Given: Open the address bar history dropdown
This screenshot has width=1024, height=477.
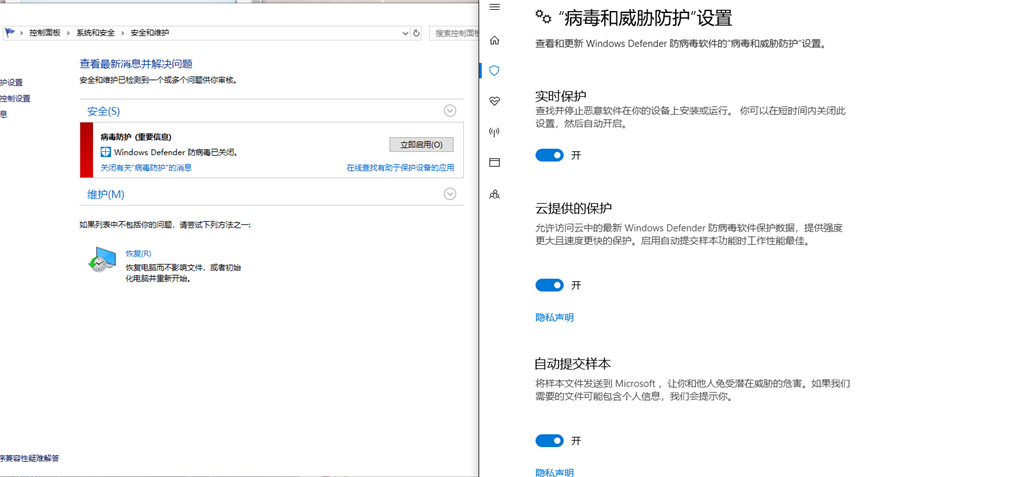Looking at the screenshot, I should click(x=406, y=33).
